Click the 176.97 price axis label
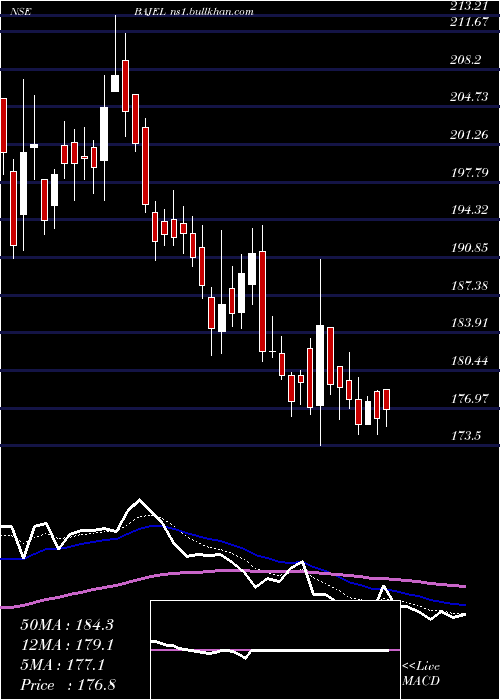 click(x=470, y=398)
